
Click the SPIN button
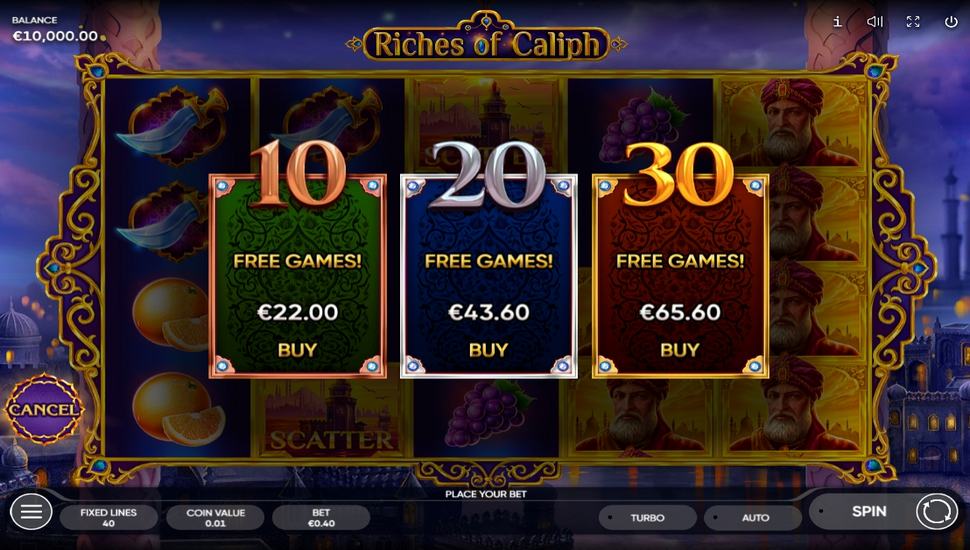pos(869,511)
